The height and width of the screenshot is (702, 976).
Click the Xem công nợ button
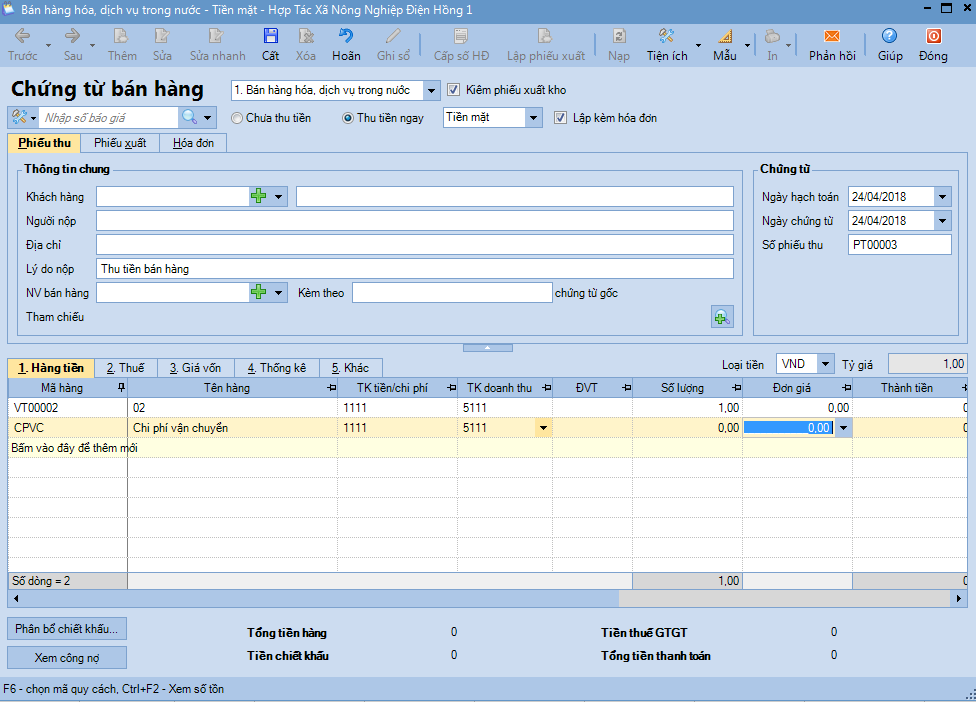67,657
